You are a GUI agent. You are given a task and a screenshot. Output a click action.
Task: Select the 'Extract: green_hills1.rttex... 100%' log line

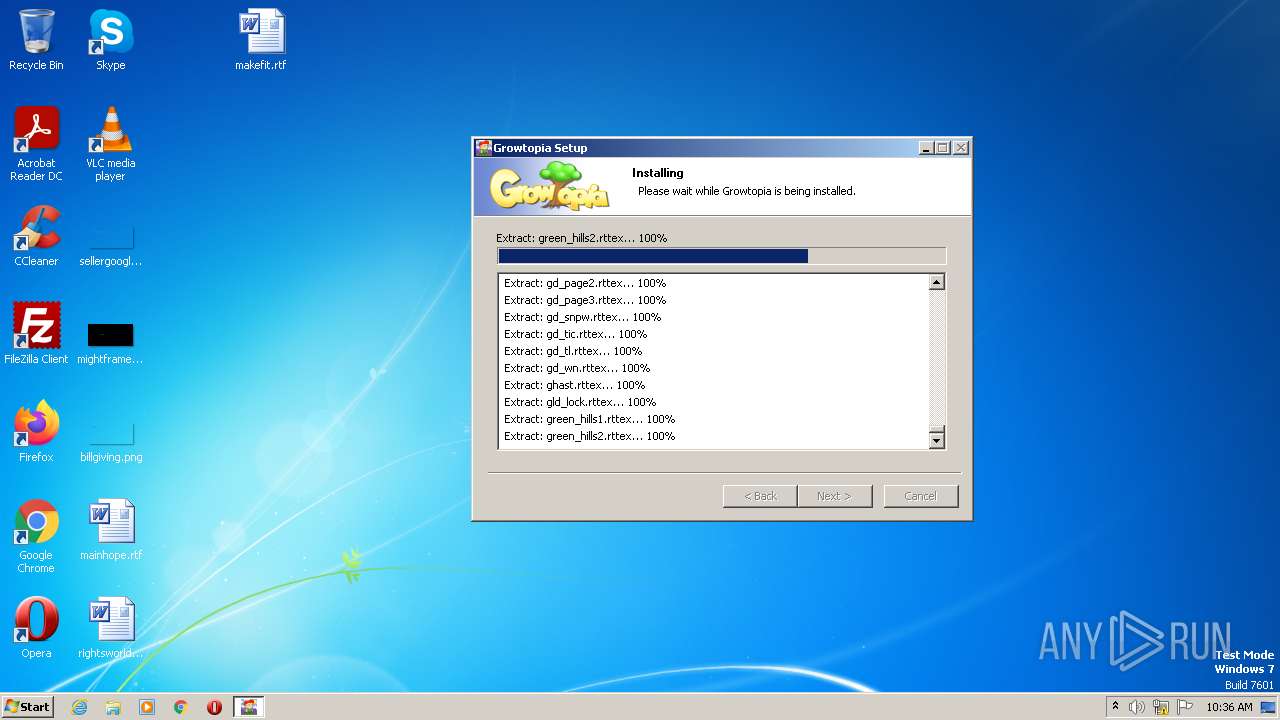click(589, 419)
